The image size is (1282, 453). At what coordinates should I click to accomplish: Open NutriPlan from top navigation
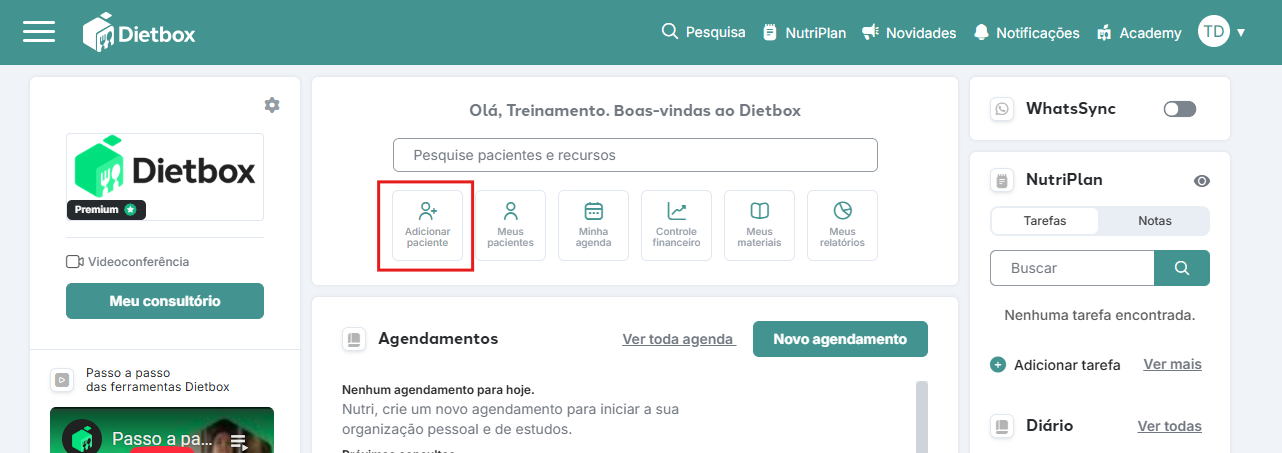point(804,32)
